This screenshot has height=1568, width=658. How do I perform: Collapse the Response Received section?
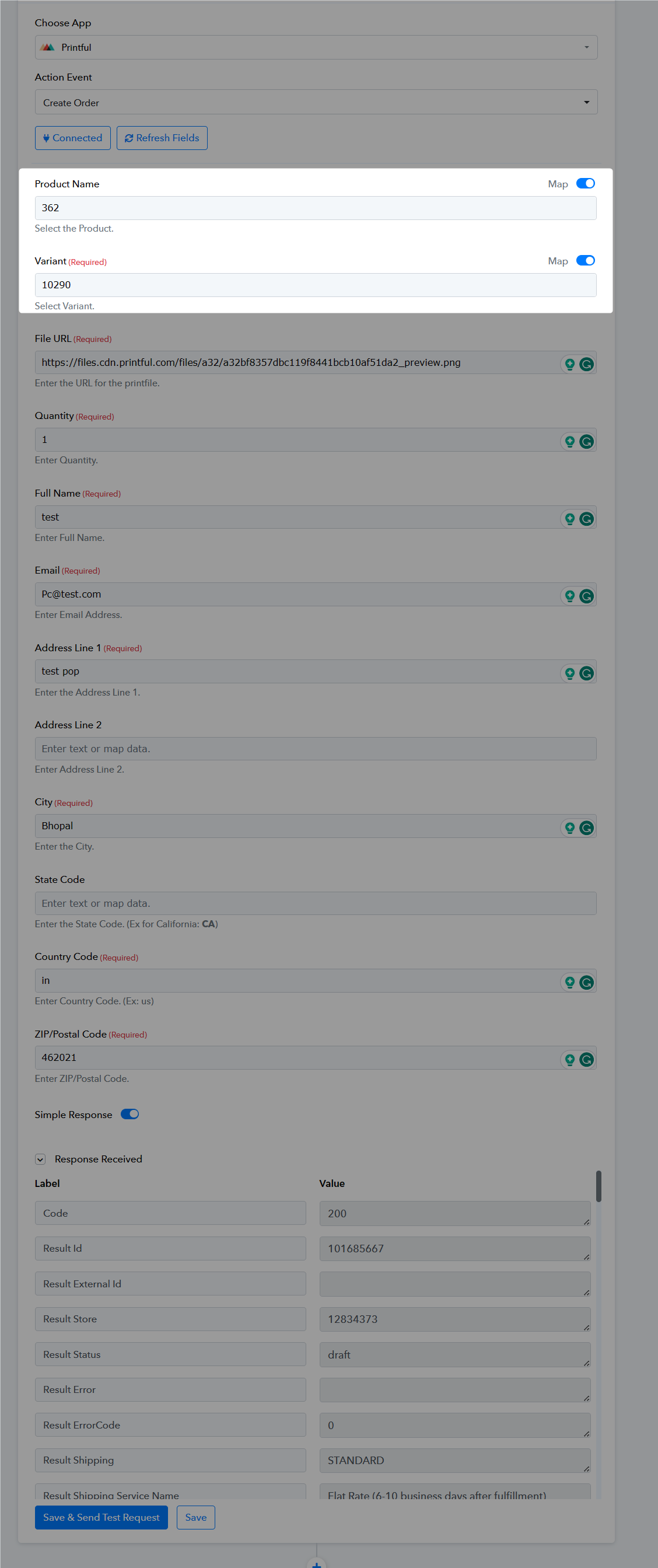[40, 1159]
